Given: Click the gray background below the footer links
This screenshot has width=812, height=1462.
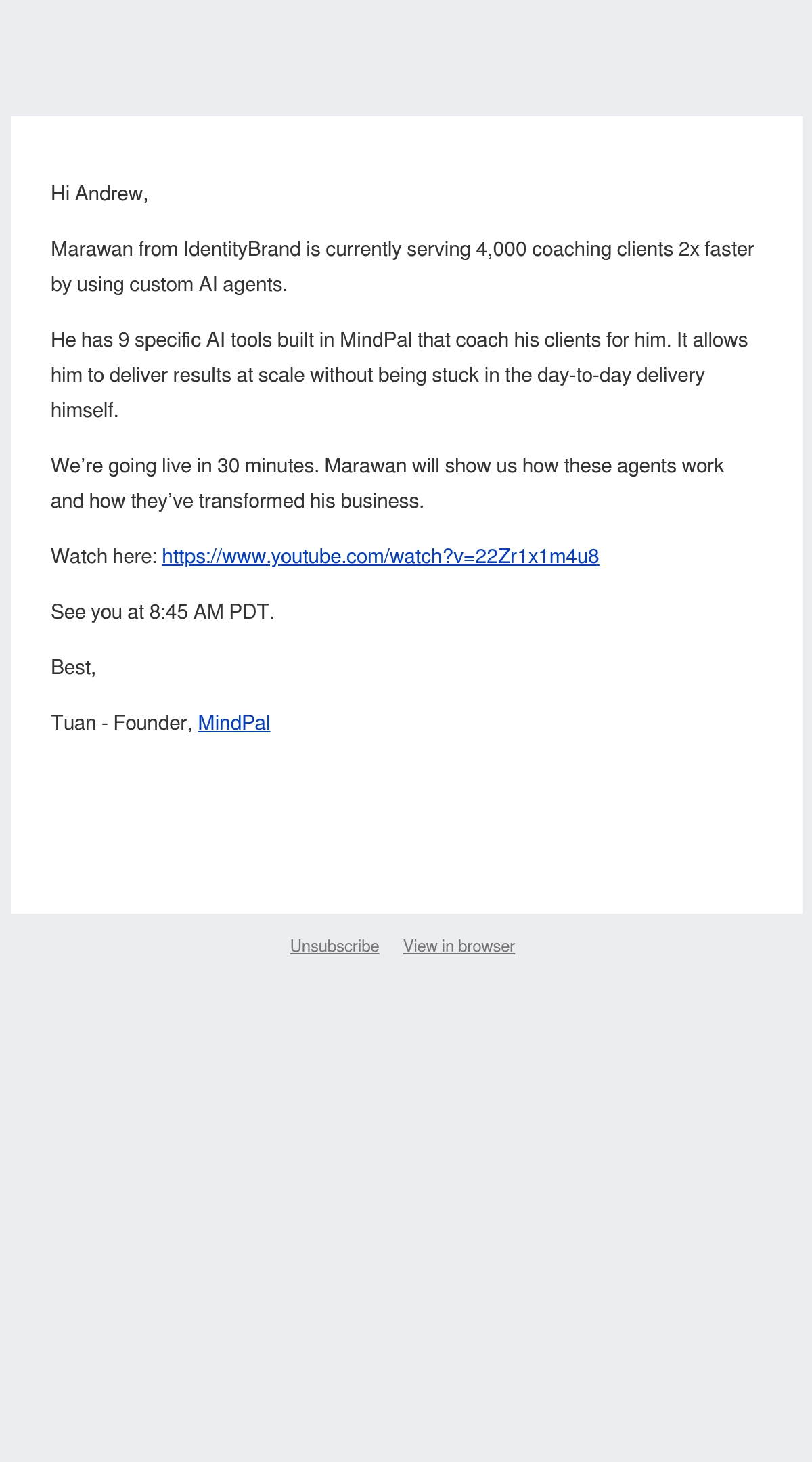Looking at the screenshot, I should point(406,1212).
